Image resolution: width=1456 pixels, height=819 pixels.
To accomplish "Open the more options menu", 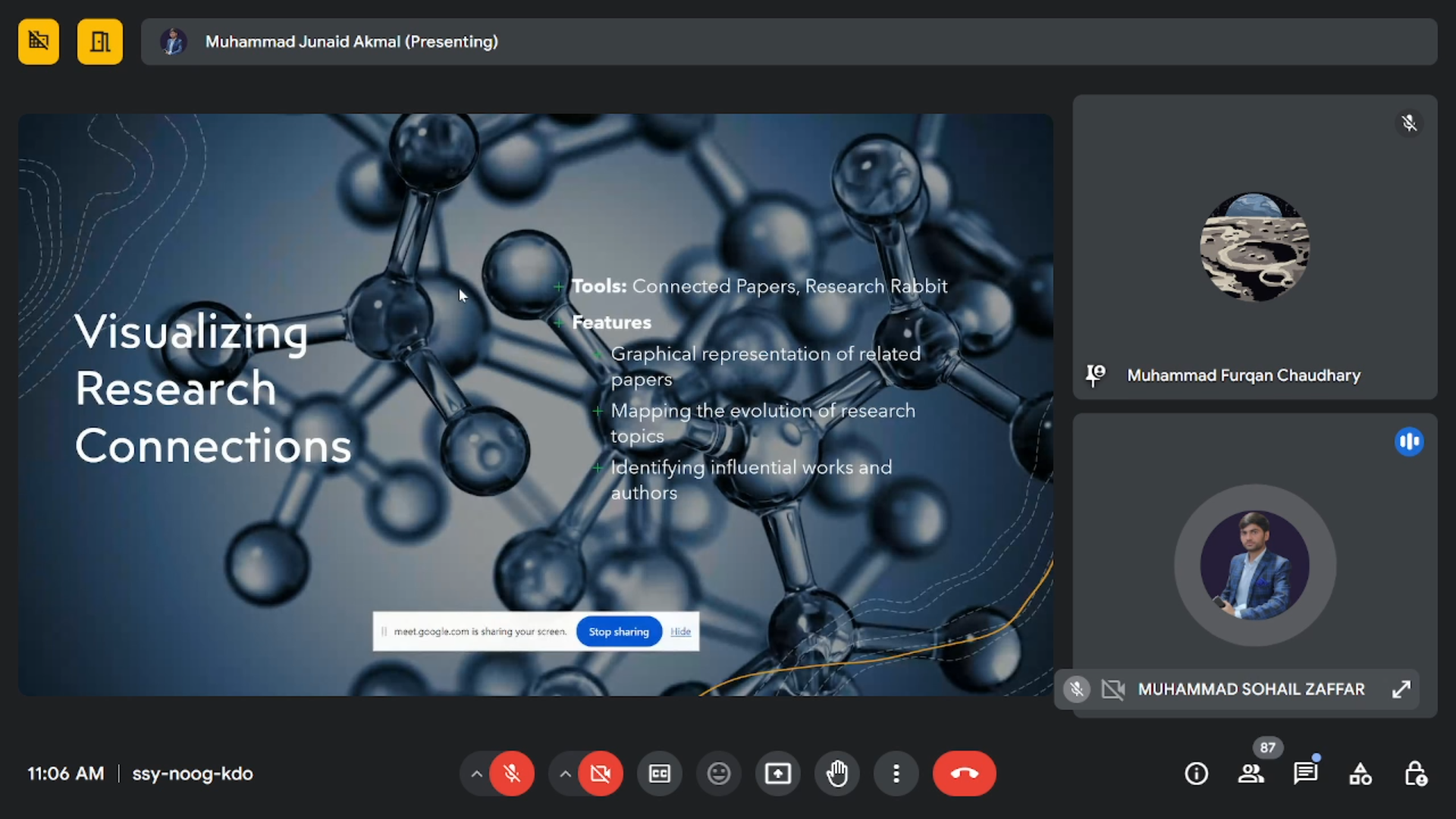I will tap(896, 773).
